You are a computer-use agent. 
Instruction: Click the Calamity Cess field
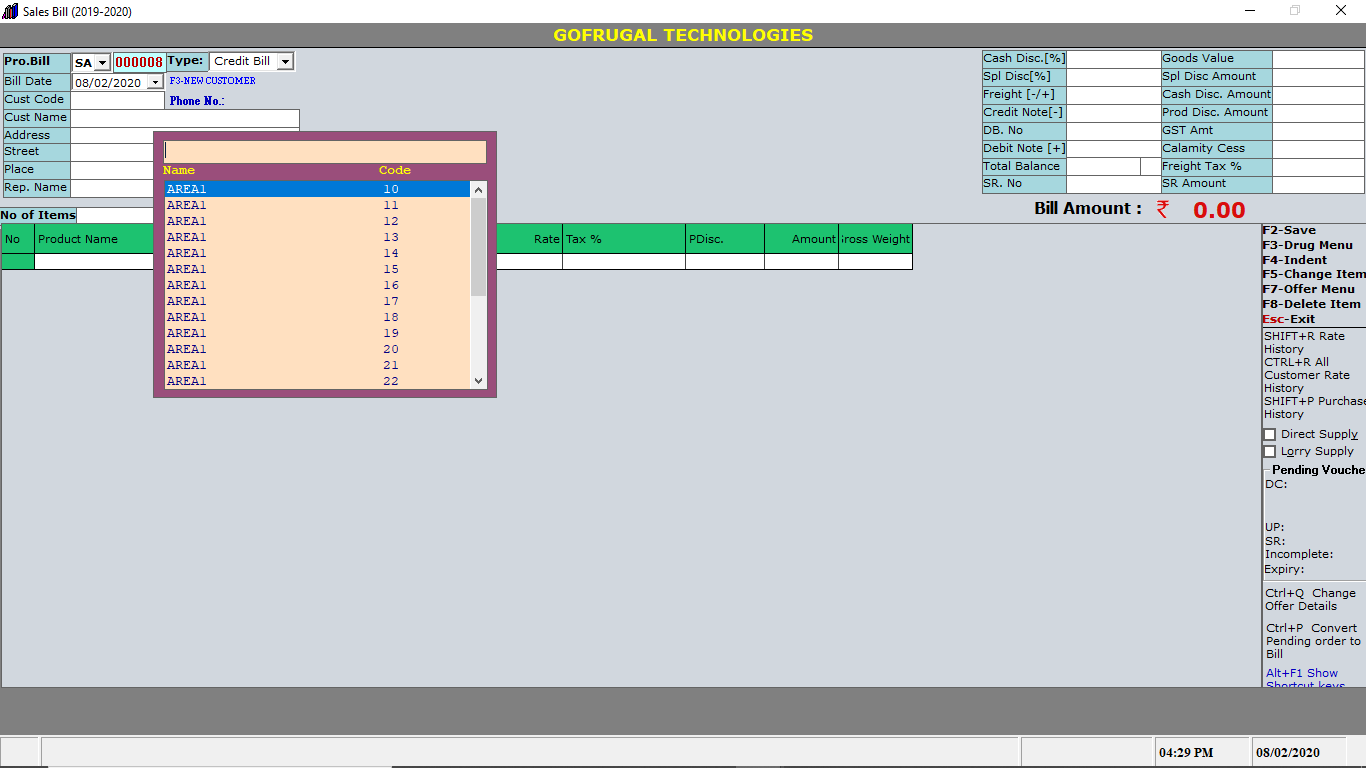point(1318,149)
